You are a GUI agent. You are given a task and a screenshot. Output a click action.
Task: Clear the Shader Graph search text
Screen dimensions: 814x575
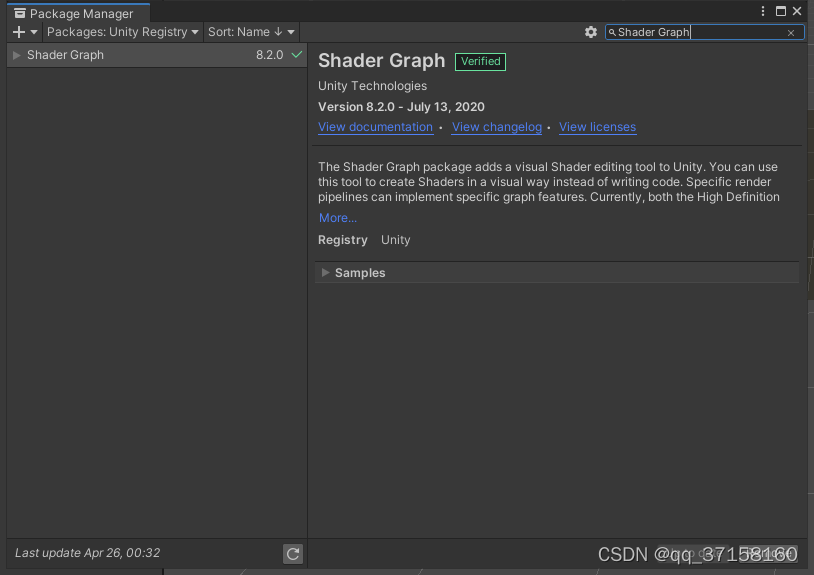point(791,33)
